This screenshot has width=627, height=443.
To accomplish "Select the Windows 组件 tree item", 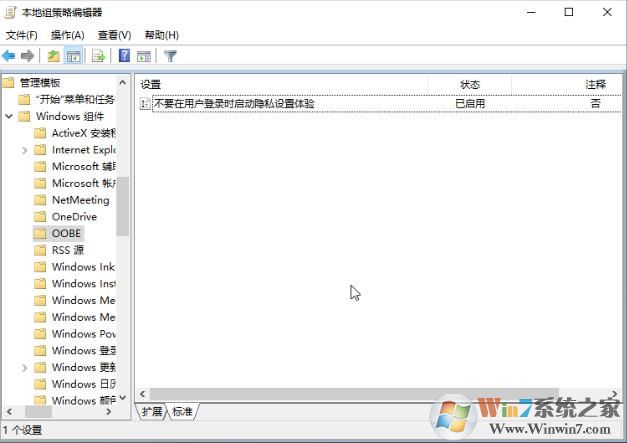I will coord(70,116).
